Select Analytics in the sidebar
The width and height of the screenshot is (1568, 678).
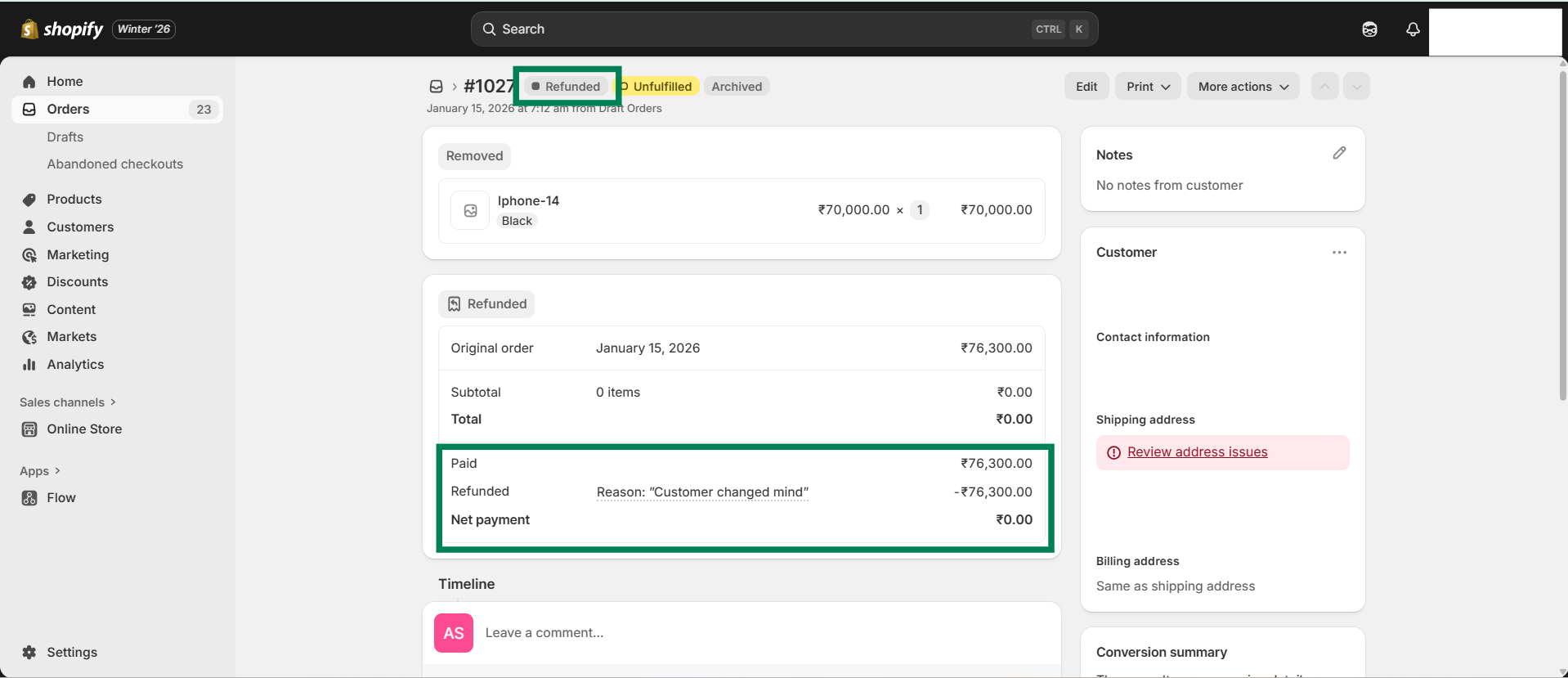pos(75,365)
